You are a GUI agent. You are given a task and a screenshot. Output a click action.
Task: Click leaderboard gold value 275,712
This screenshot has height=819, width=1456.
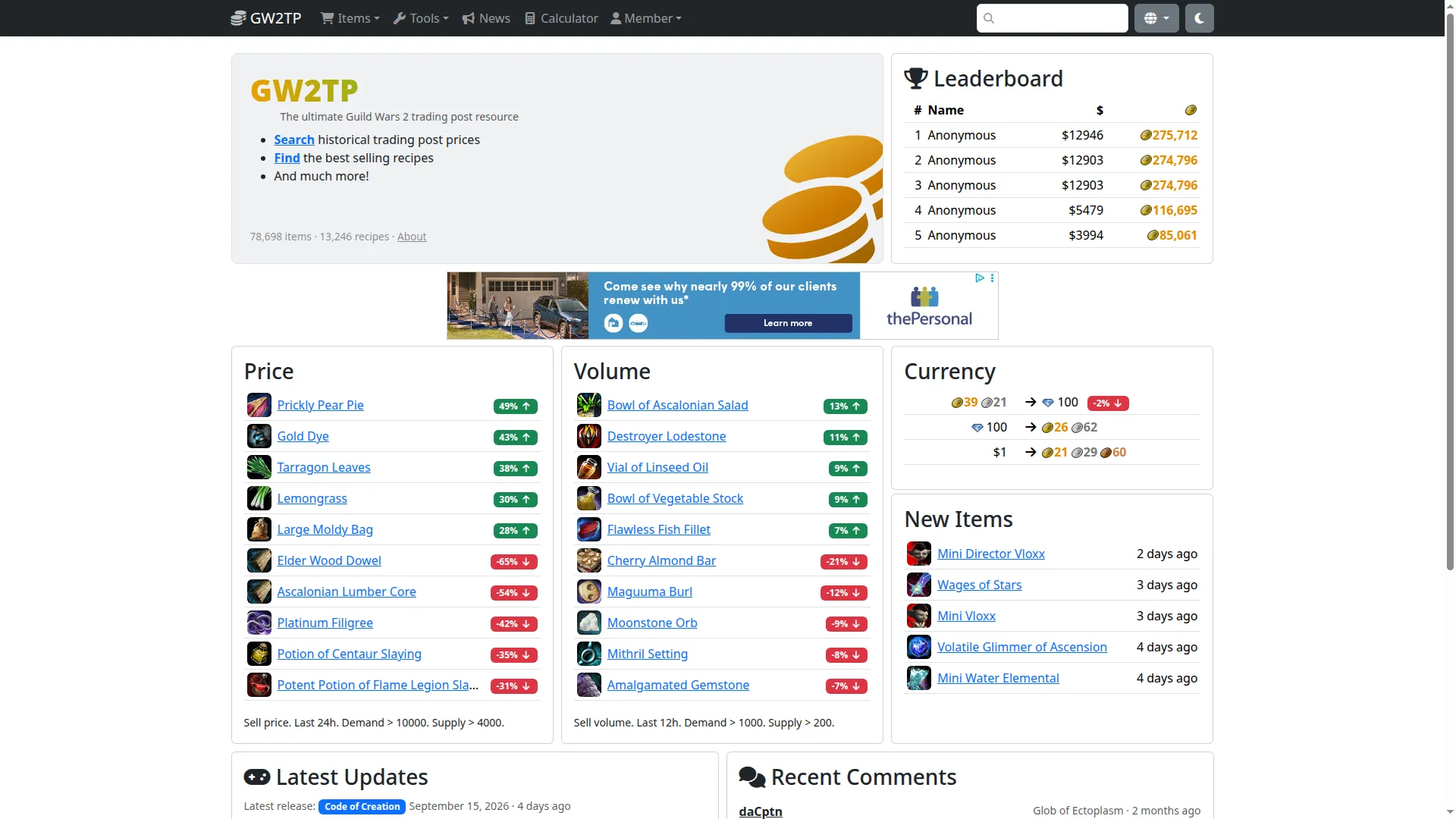[1169, 135]
